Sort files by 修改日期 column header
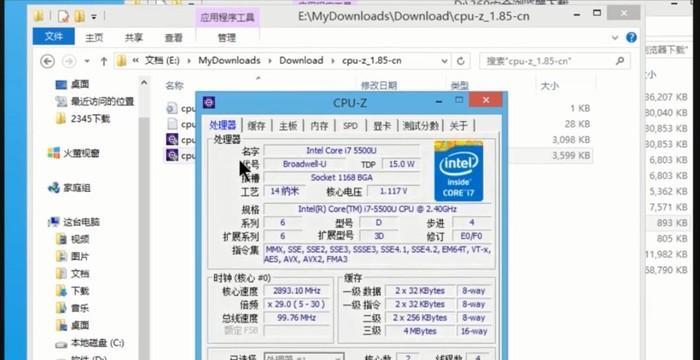 (x=379, y=85)
